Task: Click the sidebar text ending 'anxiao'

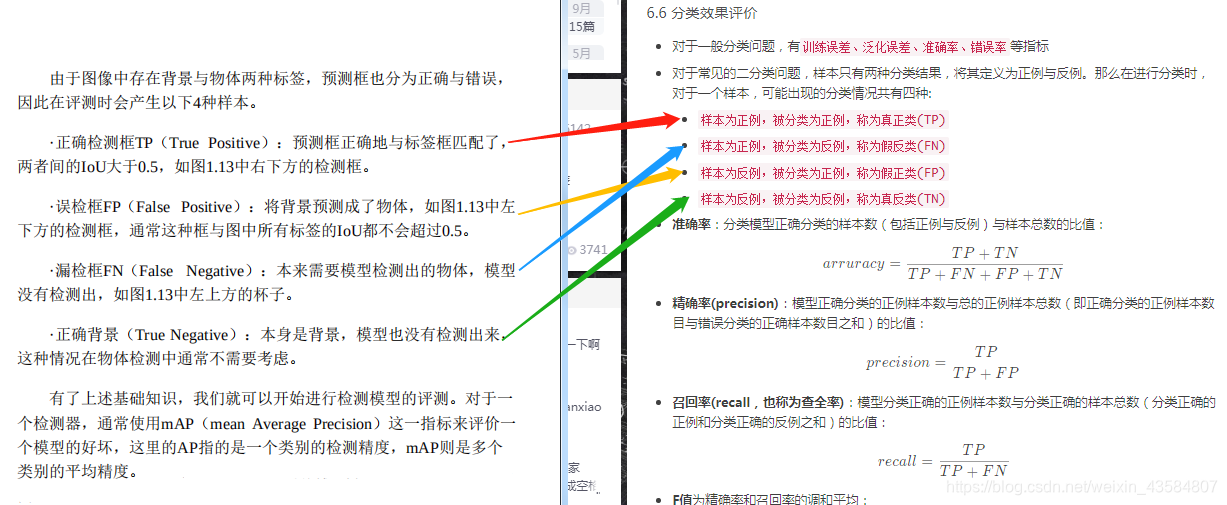Action: coord(584,408)
